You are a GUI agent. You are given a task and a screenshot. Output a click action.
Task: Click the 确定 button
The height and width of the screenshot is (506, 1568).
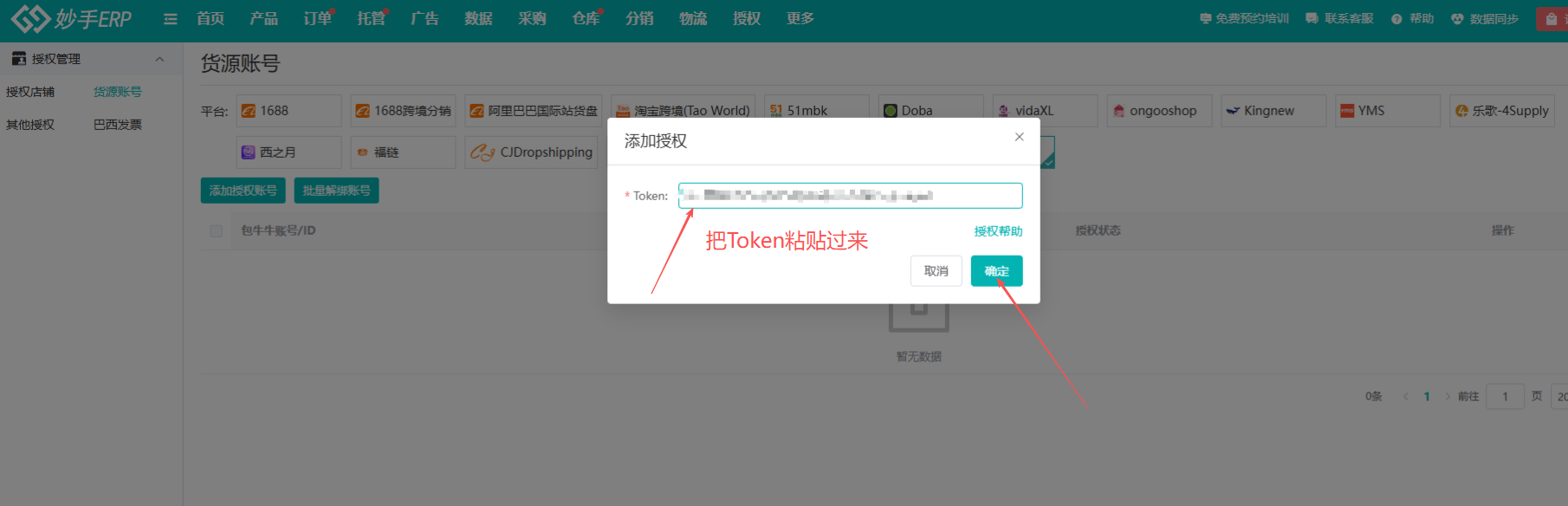click(997, 271)
